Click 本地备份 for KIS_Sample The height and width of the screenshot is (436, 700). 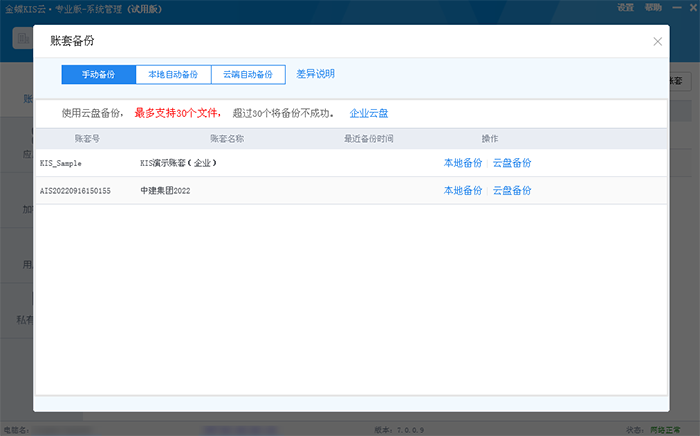463,162
